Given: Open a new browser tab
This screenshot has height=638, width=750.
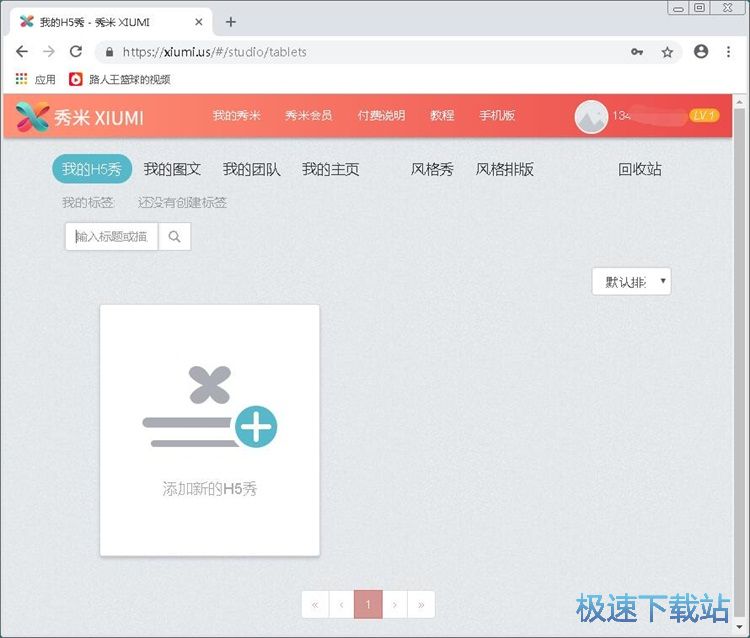Looking at the screenshot, I should [231, 22].
